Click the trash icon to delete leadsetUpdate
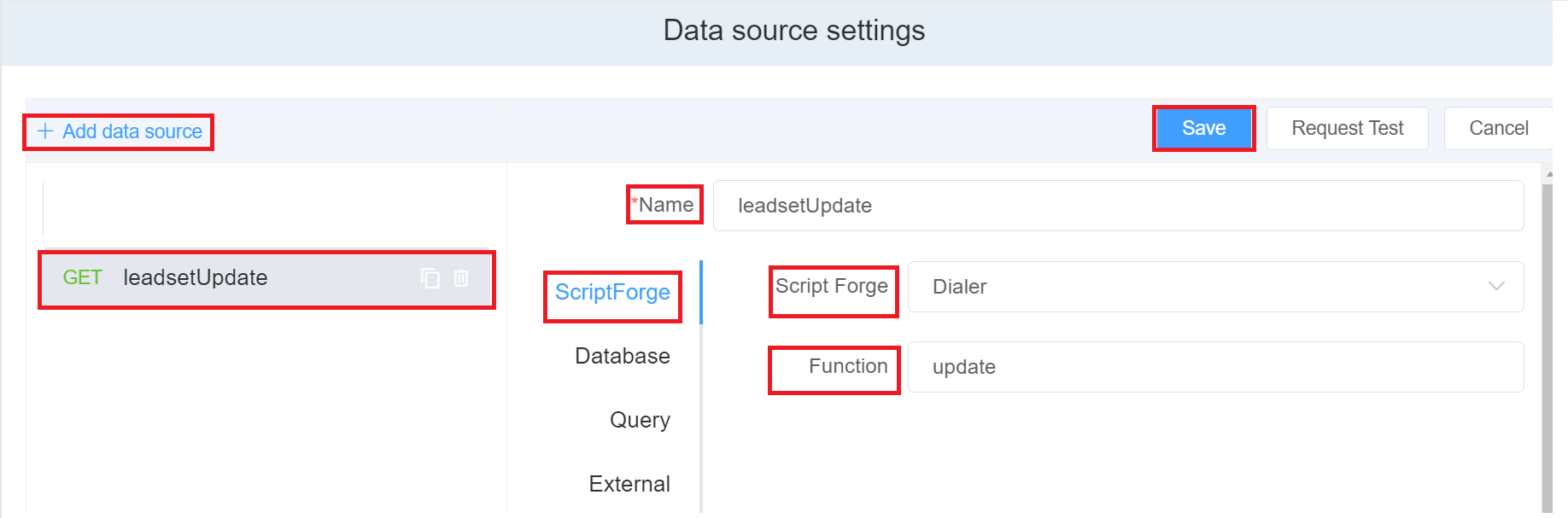 (461, 278)
